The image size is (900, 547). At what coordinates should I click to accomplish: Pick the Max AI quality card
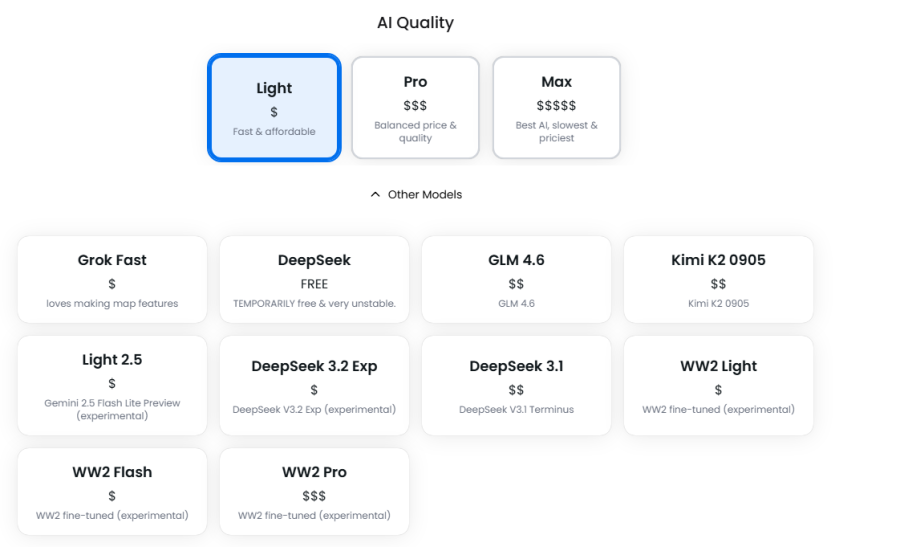click(x=556, y=107)
